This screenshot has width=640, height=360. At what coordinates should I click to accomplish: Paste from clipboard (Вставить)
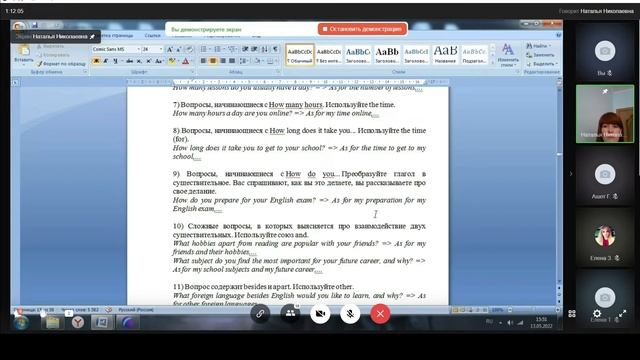[24, 54]
